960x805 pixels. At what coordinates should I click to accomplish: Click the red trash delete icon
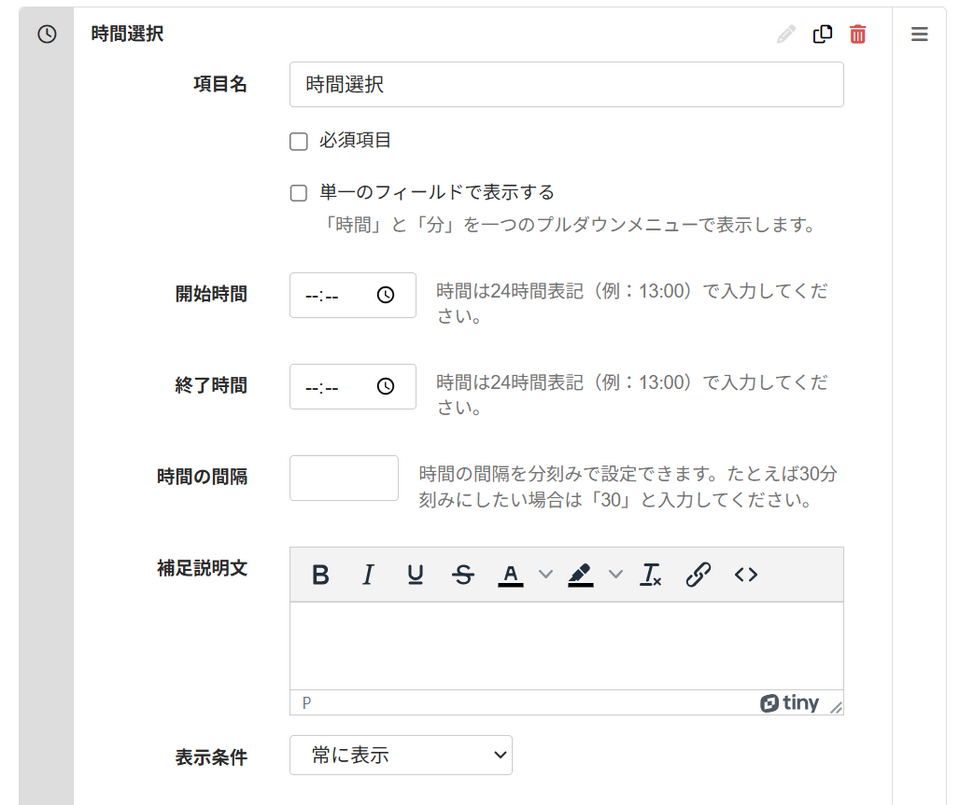tap(858, 34)
